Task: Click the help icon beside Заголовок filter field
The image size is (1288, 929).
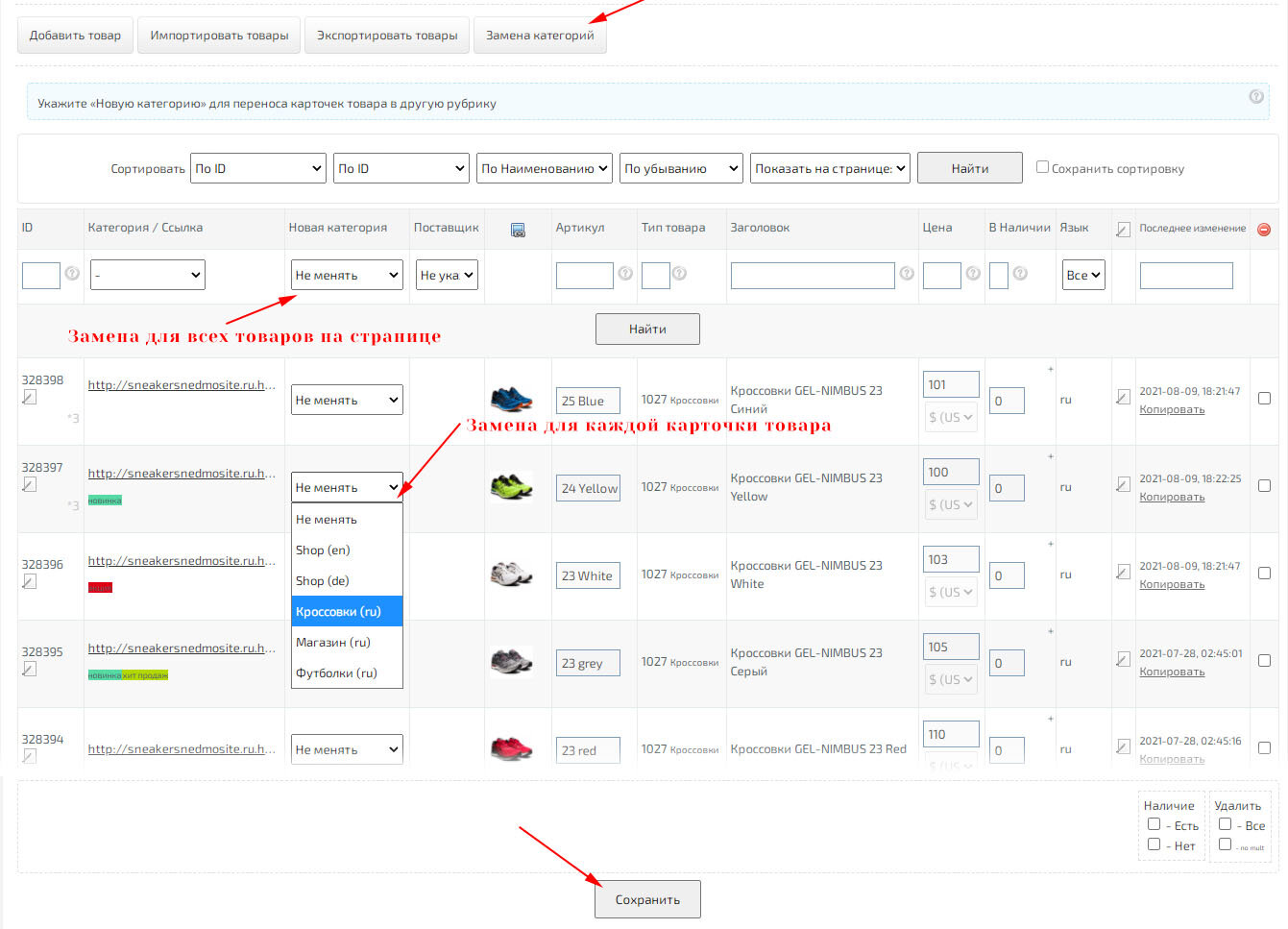Action: point(906,274)
